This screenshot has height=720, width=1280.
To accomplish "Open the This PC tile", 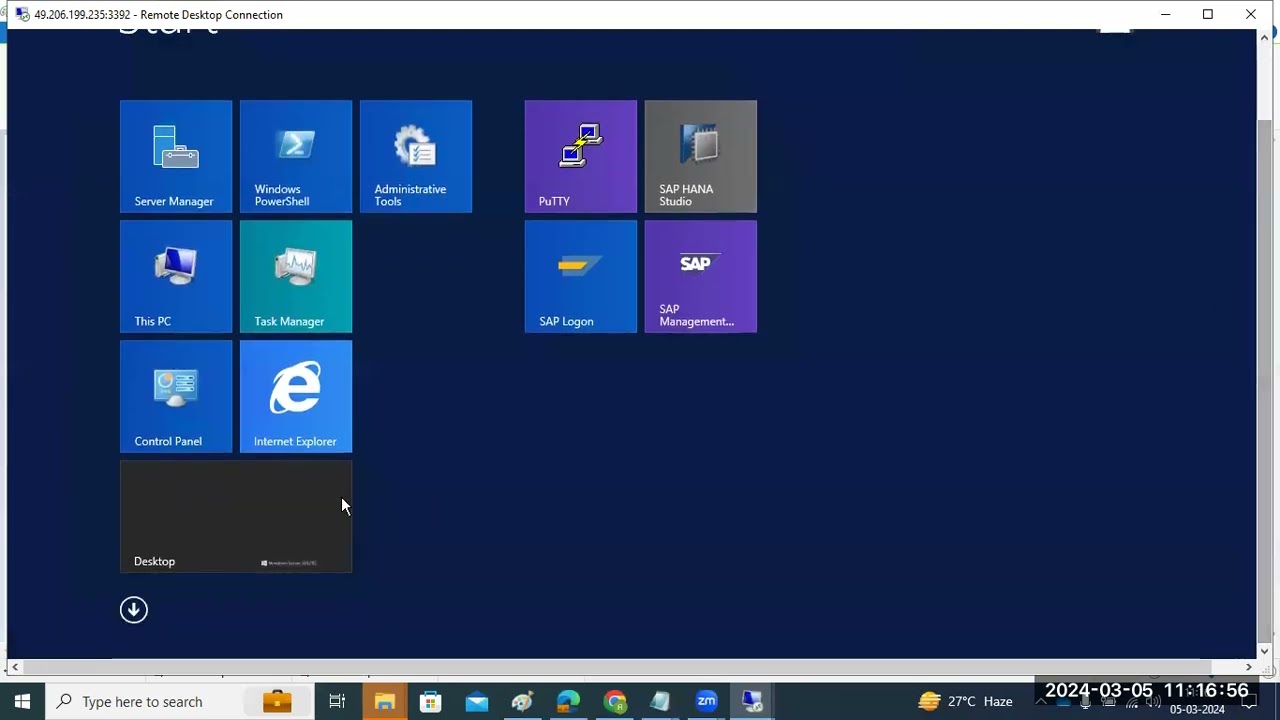I will (x=176, y=276).
